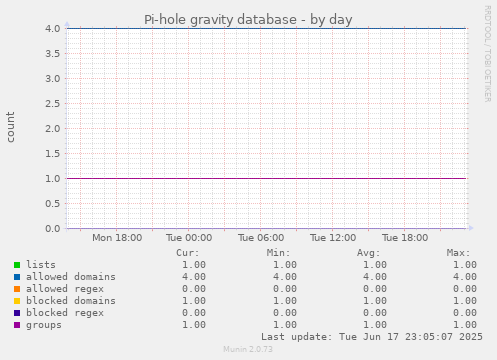Click allowed domains Max value 4.00
Screen dimensions: 497x360
(465, 277)
